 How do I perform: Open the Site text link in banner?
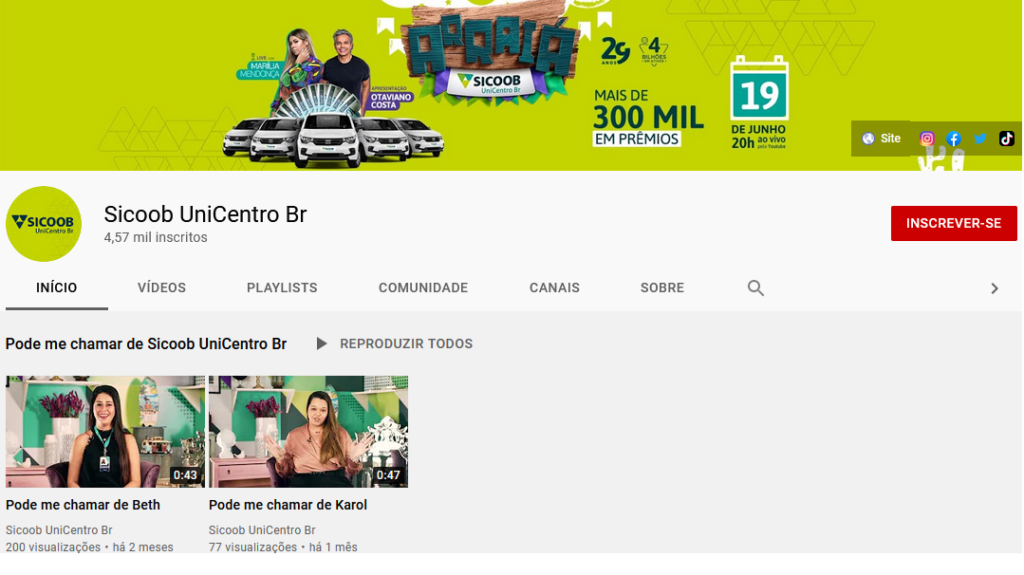[890, 139]
